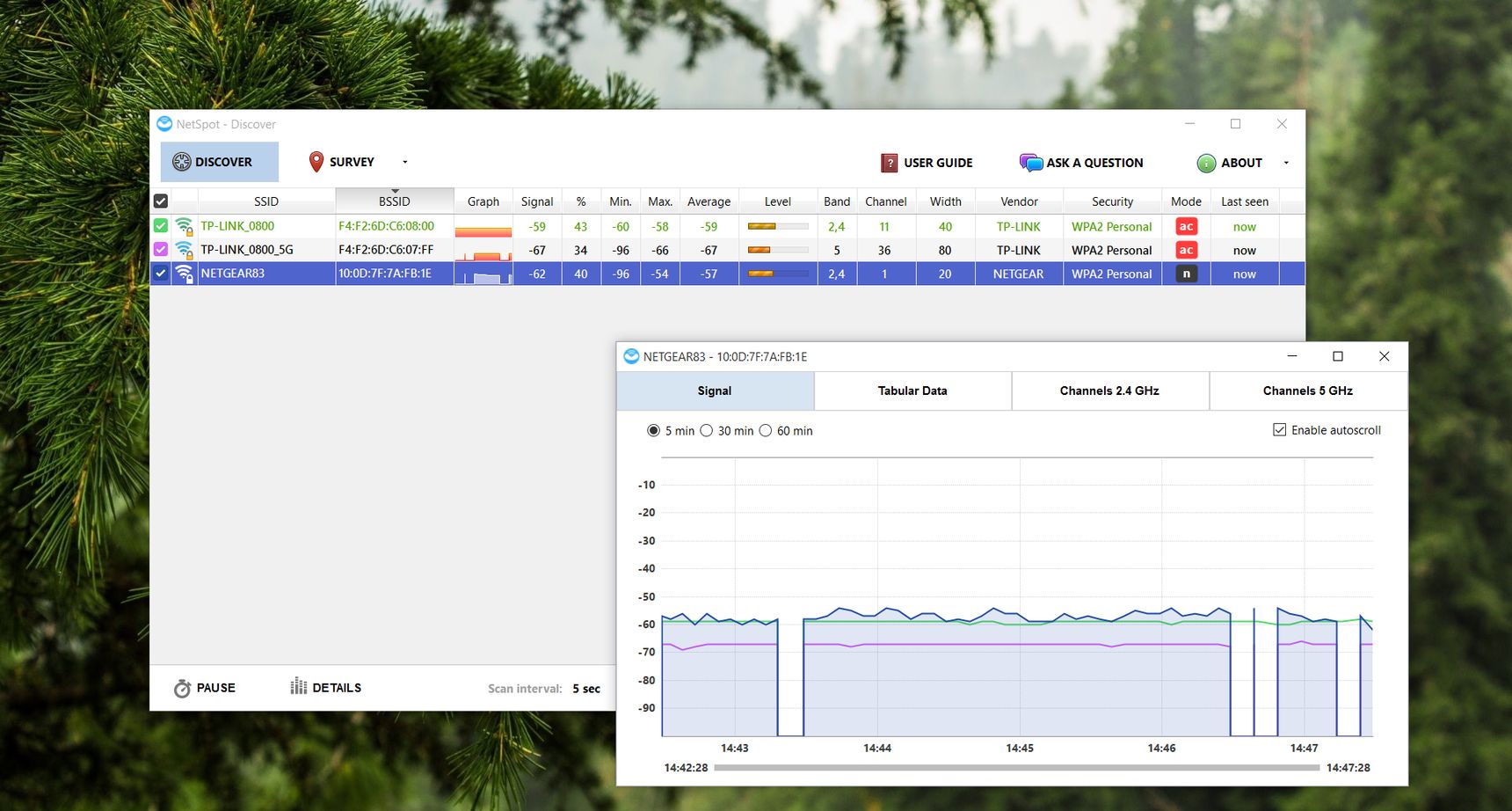Click the Wi-Fi lock icon for TP-LINK_0800_5G
Image resolution: width=1512 pixels, height=811 pixels.
(184, 250)
